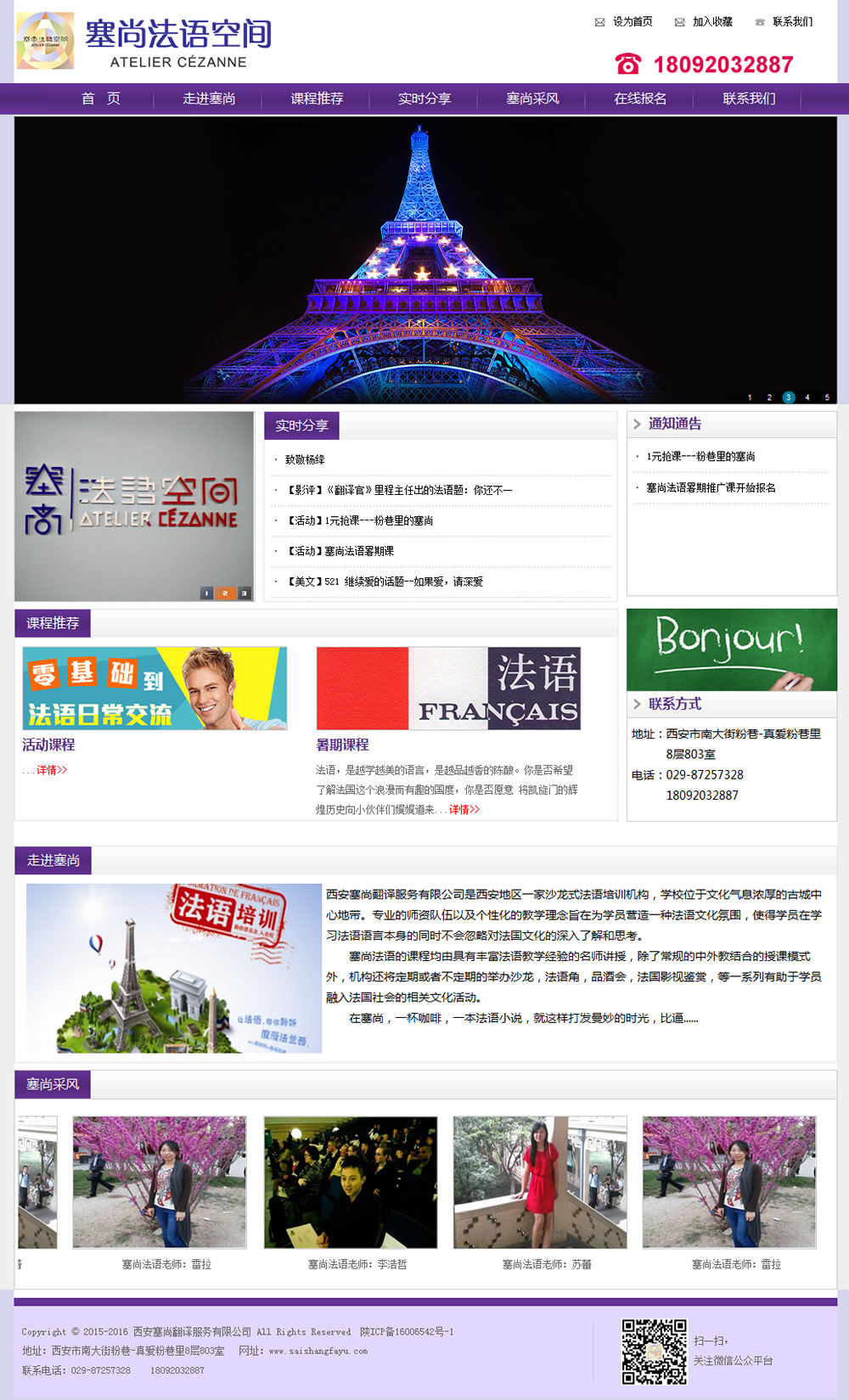This screenshot has height=1400, width=849.
Task: Click the 零基础到法语日常交流 course banner
Action: point(155,688)
